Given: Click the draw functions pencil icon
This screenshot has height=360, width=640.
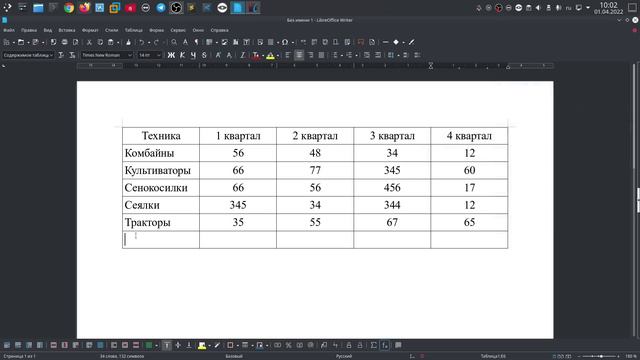Looking at the screenshot, I should coord(411,42).
